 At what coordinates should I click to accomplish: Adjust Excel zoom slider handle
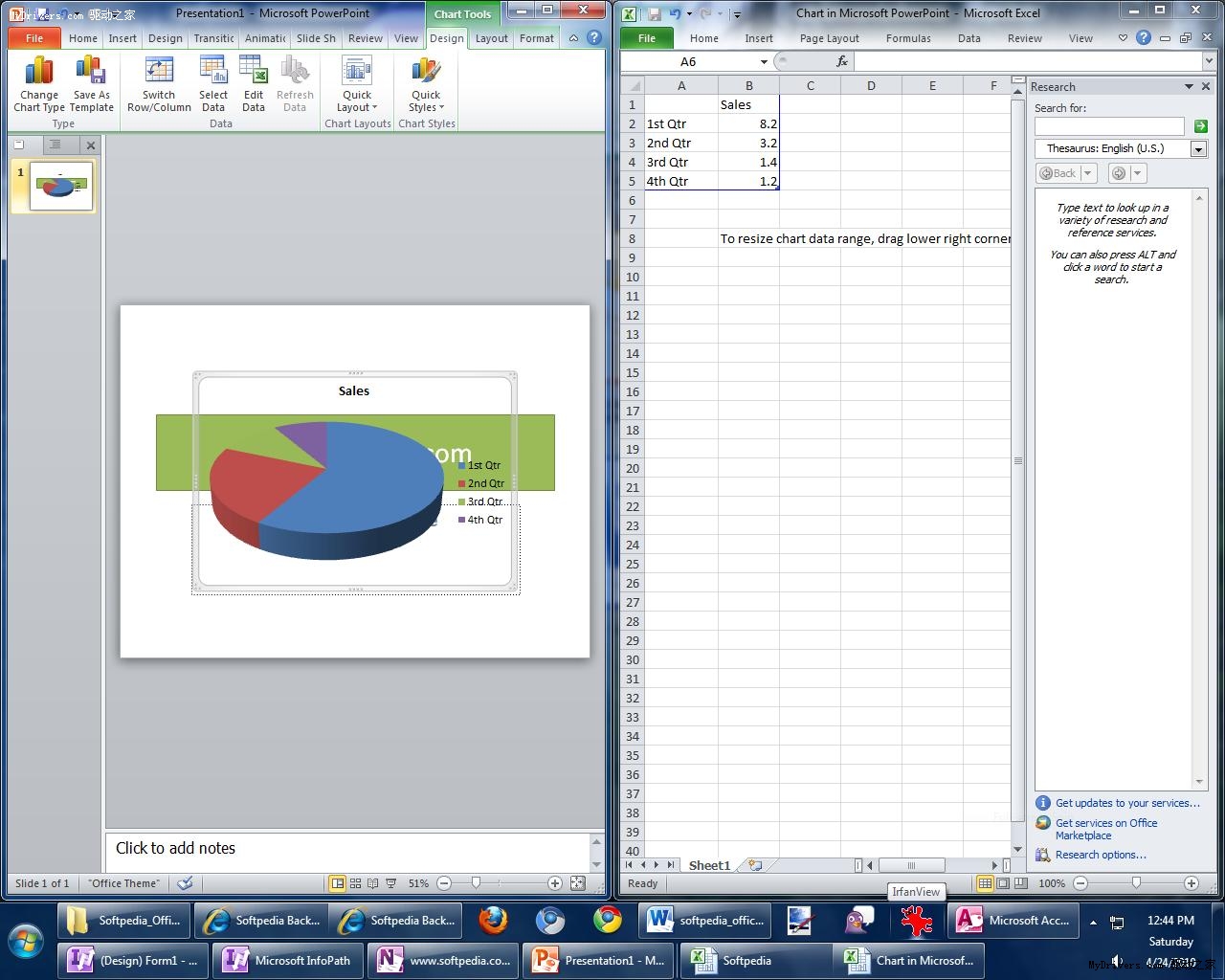coord(1136,883)
